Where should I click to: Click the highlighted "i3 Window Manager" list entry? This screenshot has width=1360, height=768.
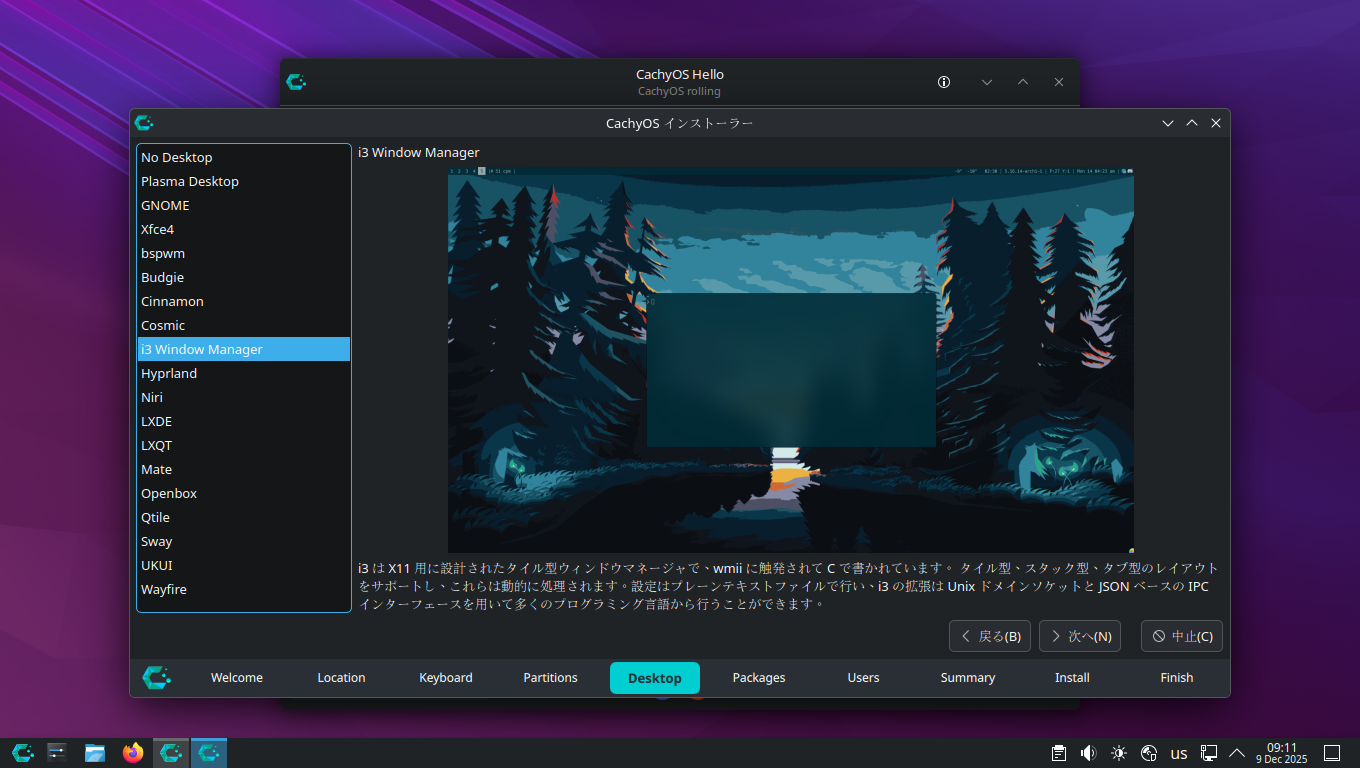point(244,349)
